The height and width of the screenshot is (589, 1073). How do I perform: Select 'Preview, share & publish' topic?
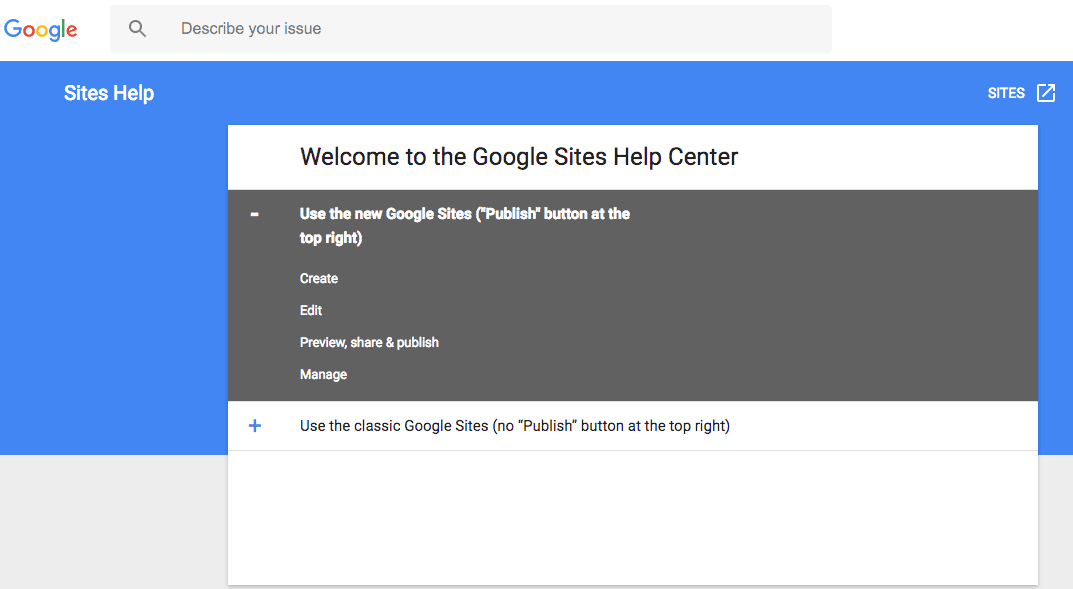click(x=369, y=343)
